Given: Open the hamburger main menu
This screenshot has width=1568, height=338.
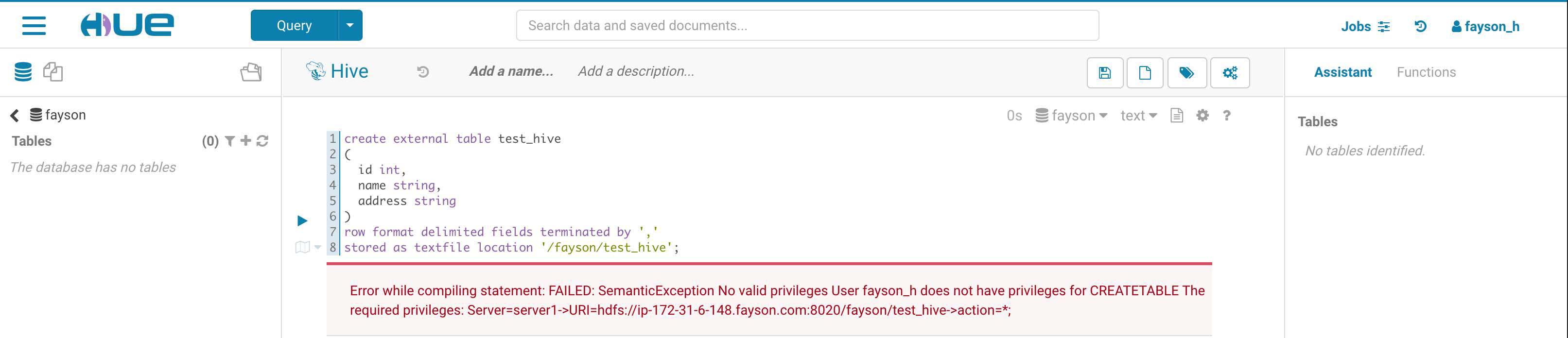Looking at the screenshot, I should [x=34, y=26].
